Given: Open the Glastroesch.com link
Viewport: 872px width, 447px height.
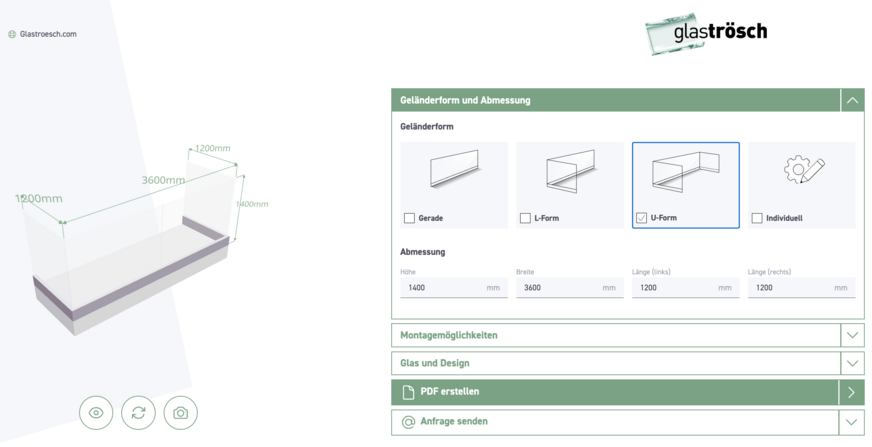Looking at the screenshot, I should (x=48, y=34).
